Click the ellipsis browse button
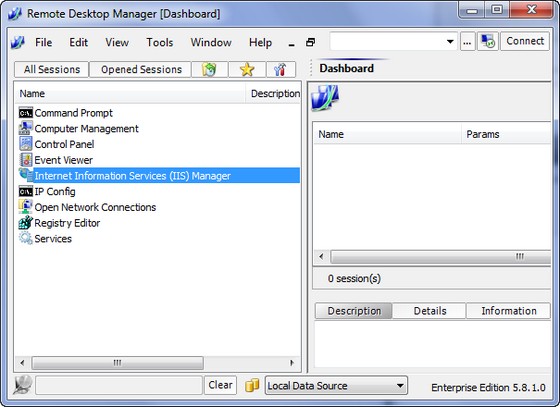The width and height of the screenshot is (560, 407). 467,41
